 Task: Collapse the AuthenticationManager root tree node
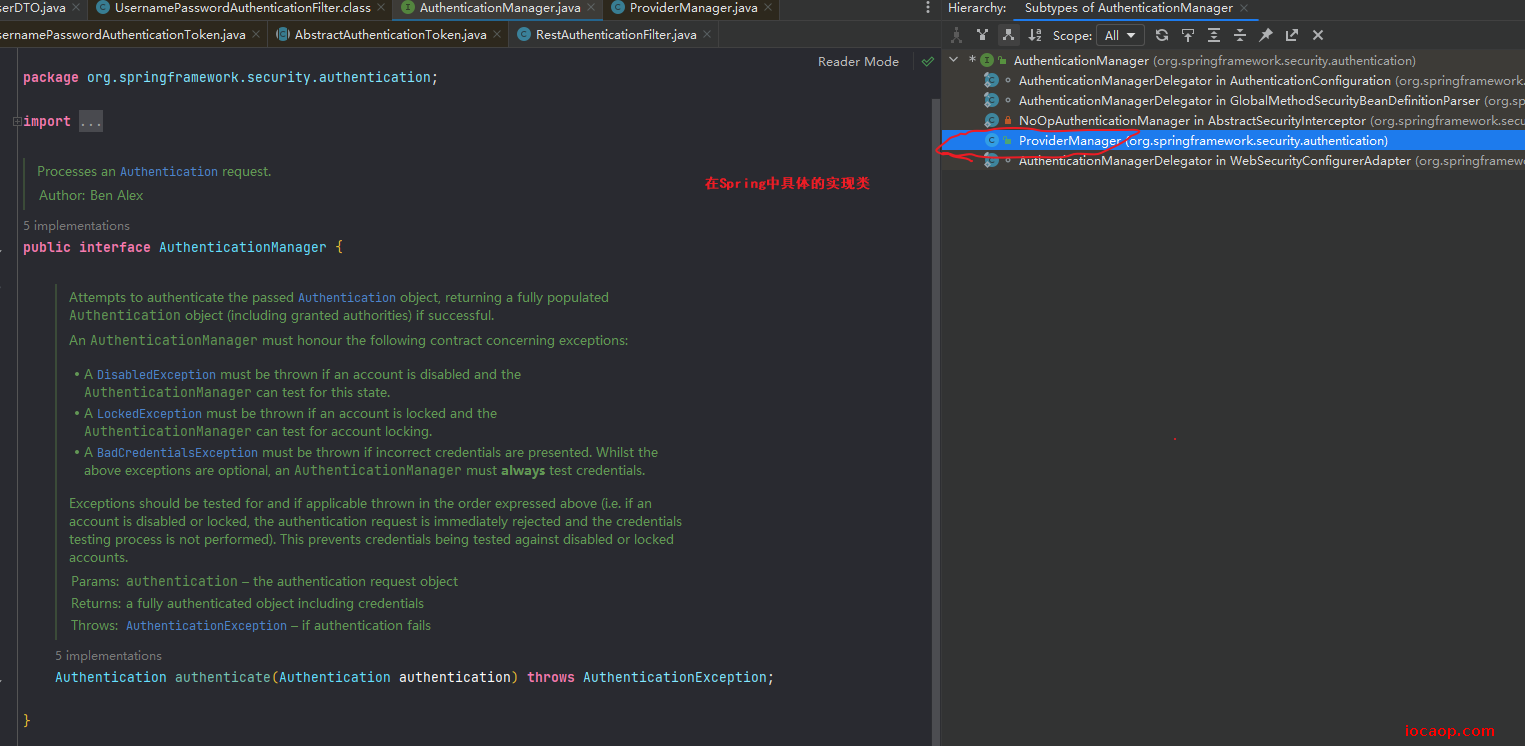(954, 60)
